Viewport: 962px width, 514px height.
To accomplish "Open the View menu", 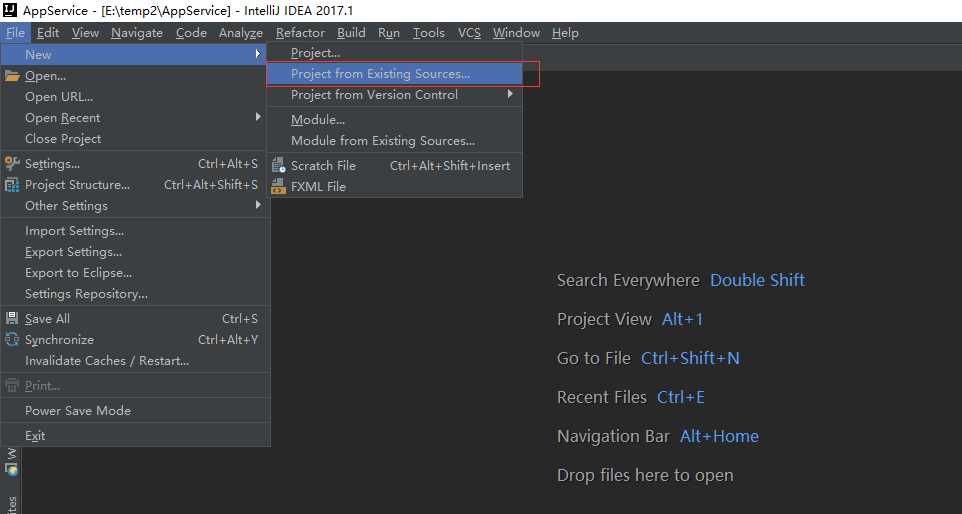I will tap(85, 33).
